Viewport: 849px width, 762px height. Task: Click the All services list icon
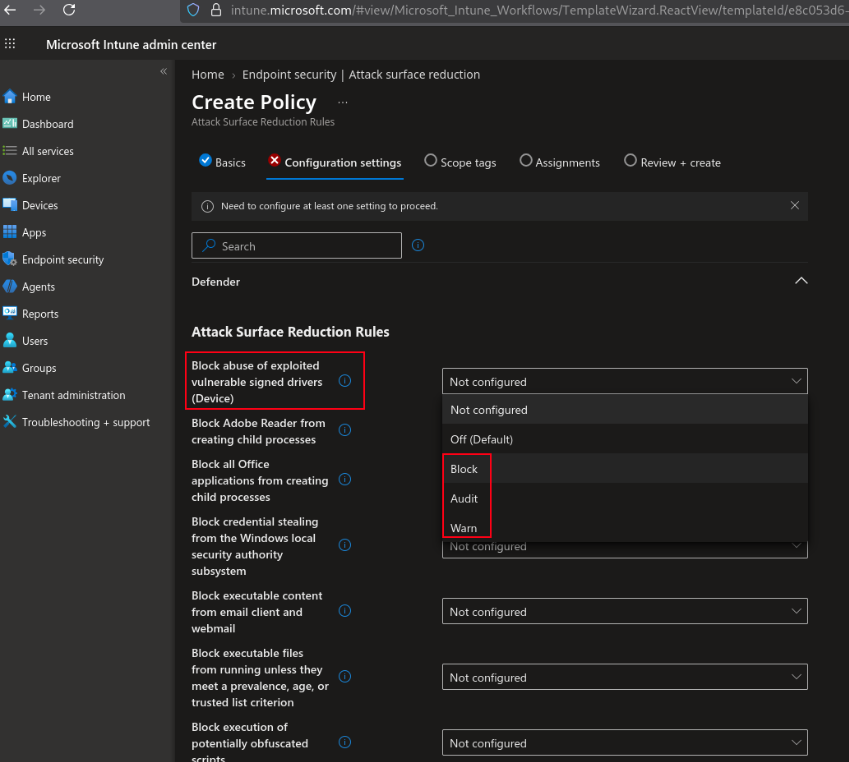[x=10, y=151]
